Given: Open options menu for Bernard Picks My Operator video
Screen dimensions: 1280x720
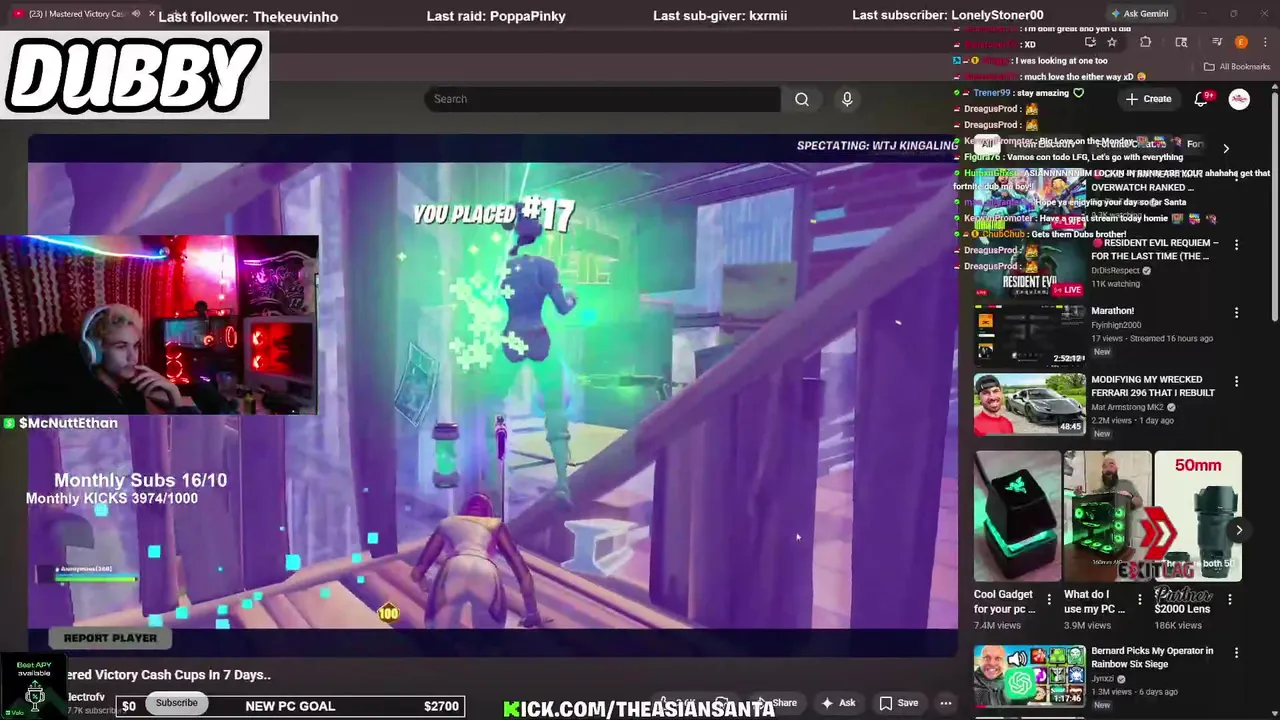Looking at the screenshot, I should tap(1237, 653).
